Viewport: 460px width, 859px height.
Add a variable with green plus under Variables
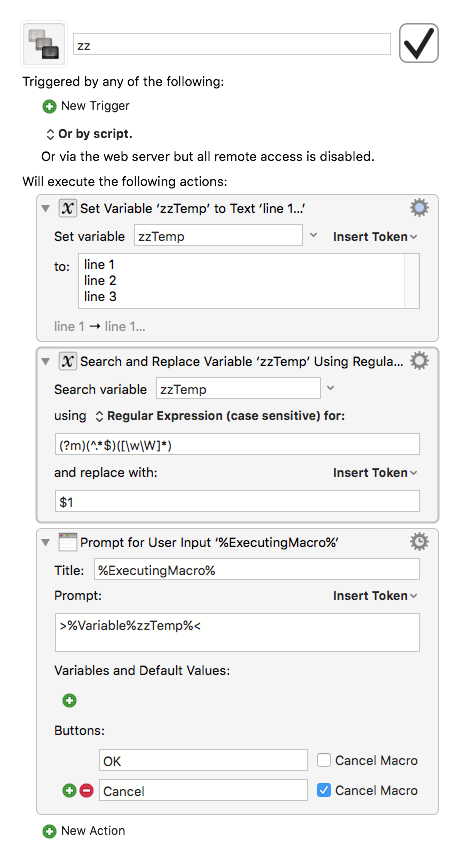(70, 701)
